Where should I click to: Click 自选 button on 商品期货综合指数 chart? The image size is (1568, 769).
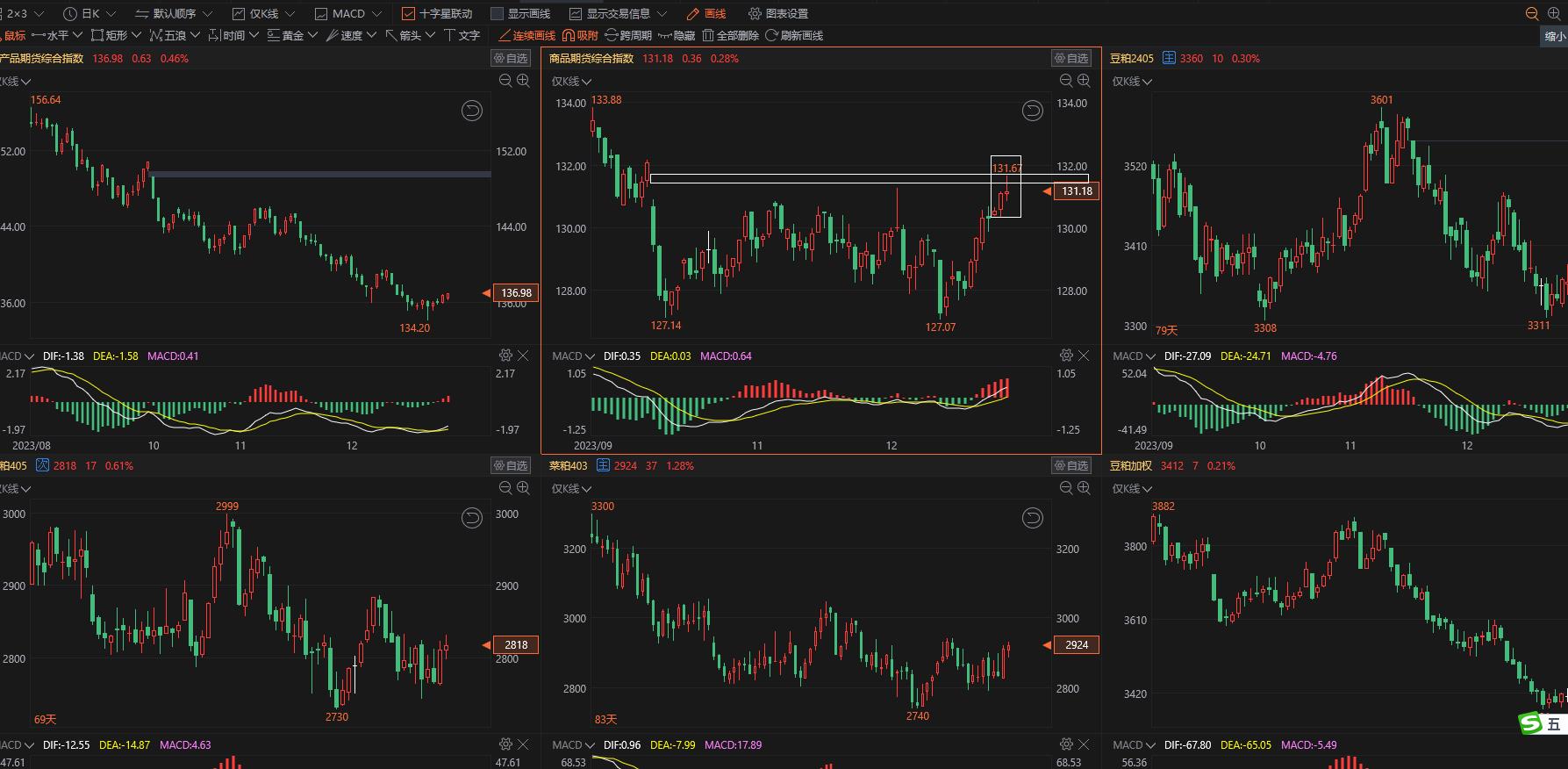pos(1071,59)
